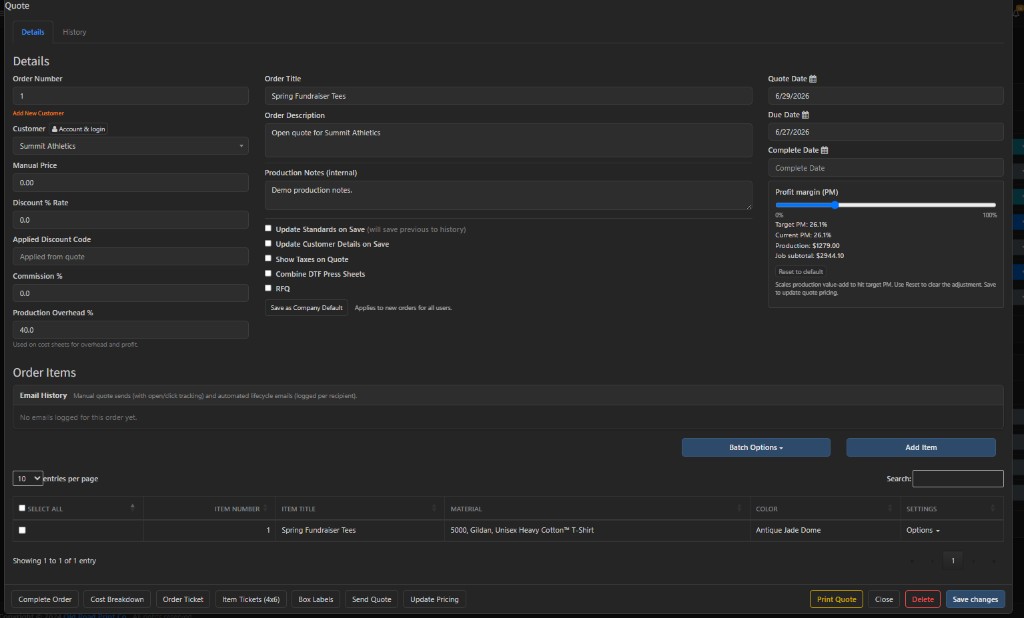Click the Account & login user icon button
1024x618 pixels.
pyautogui.click(x=78, y=129)
